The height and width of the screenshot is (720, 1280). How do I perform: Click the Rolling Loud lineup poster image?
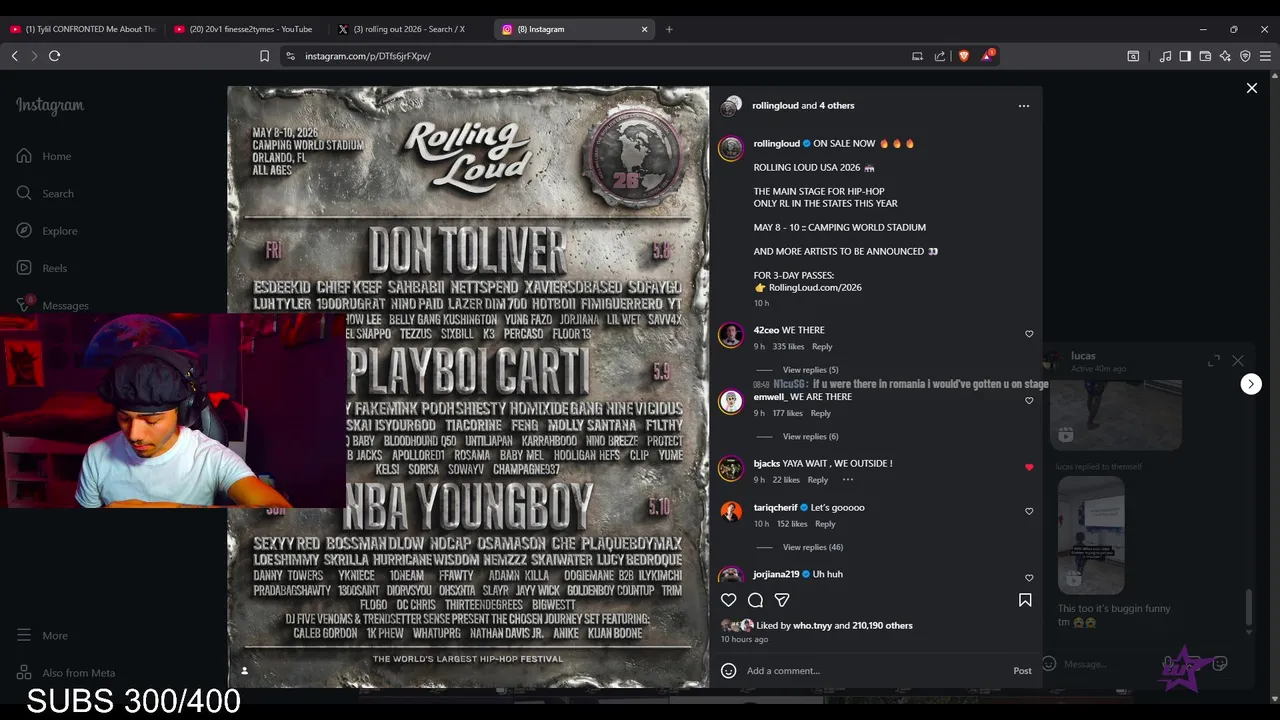[468, 386]
